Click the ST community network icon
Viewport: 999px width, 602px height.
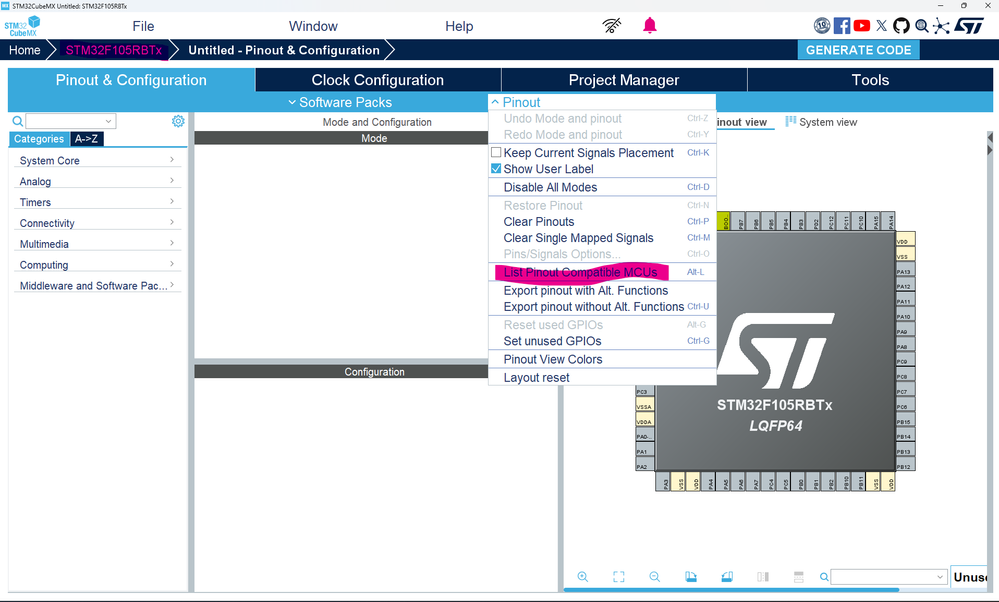(941, 25)
